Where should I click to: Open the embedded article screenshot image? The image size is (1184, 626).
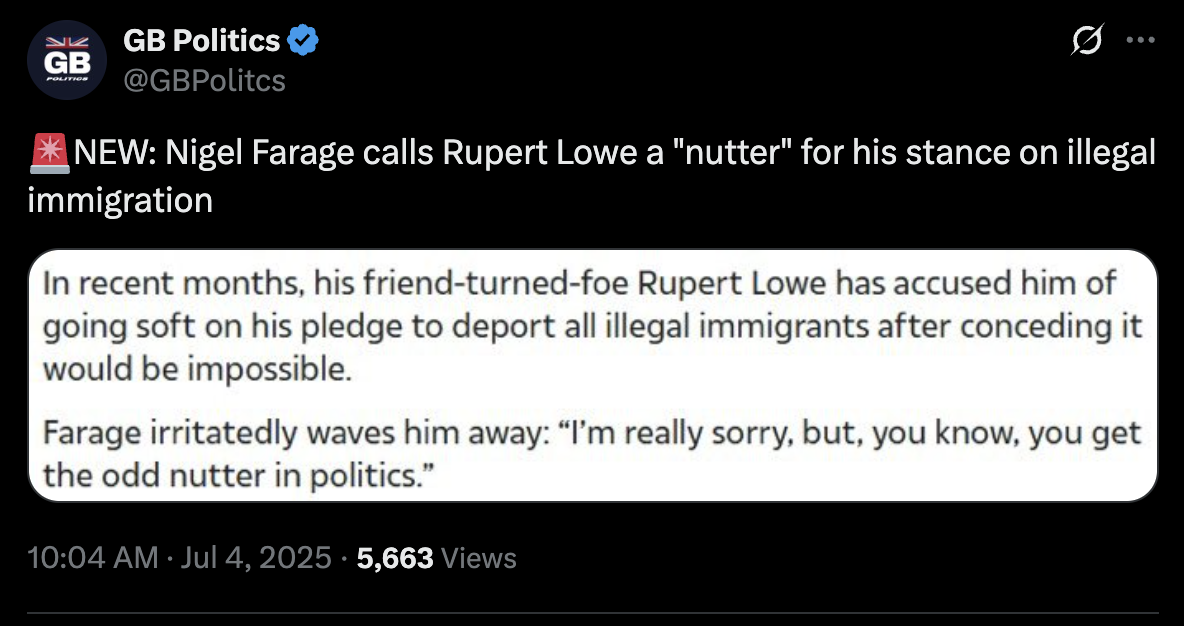[x=593, y=375]
